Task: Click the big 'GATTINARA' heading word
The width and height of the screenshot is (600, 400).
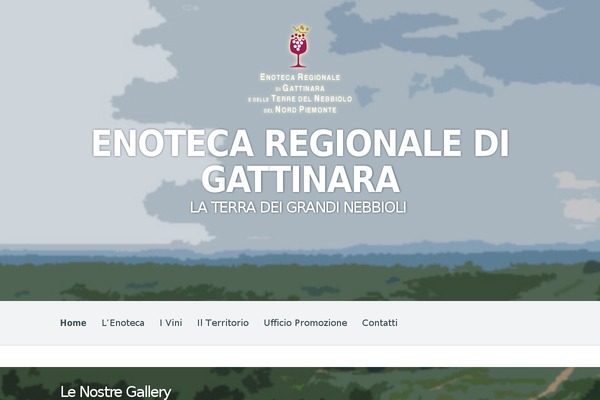Action: (300, 179)
